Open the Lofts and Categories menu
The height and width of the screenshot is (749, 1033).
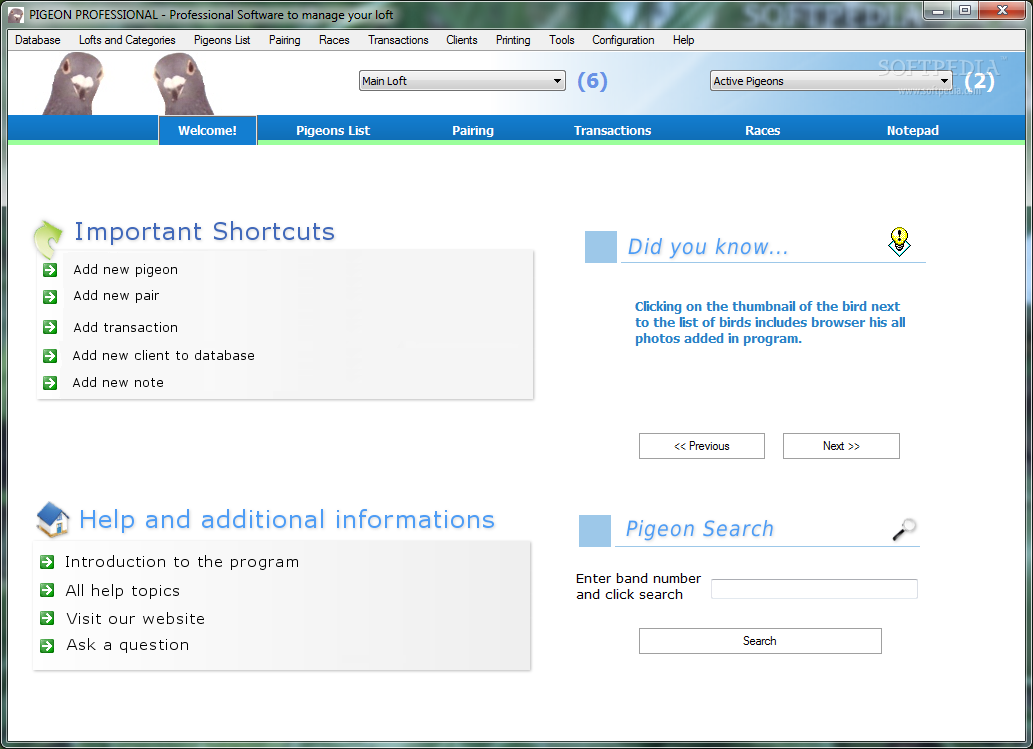point(127,40)
